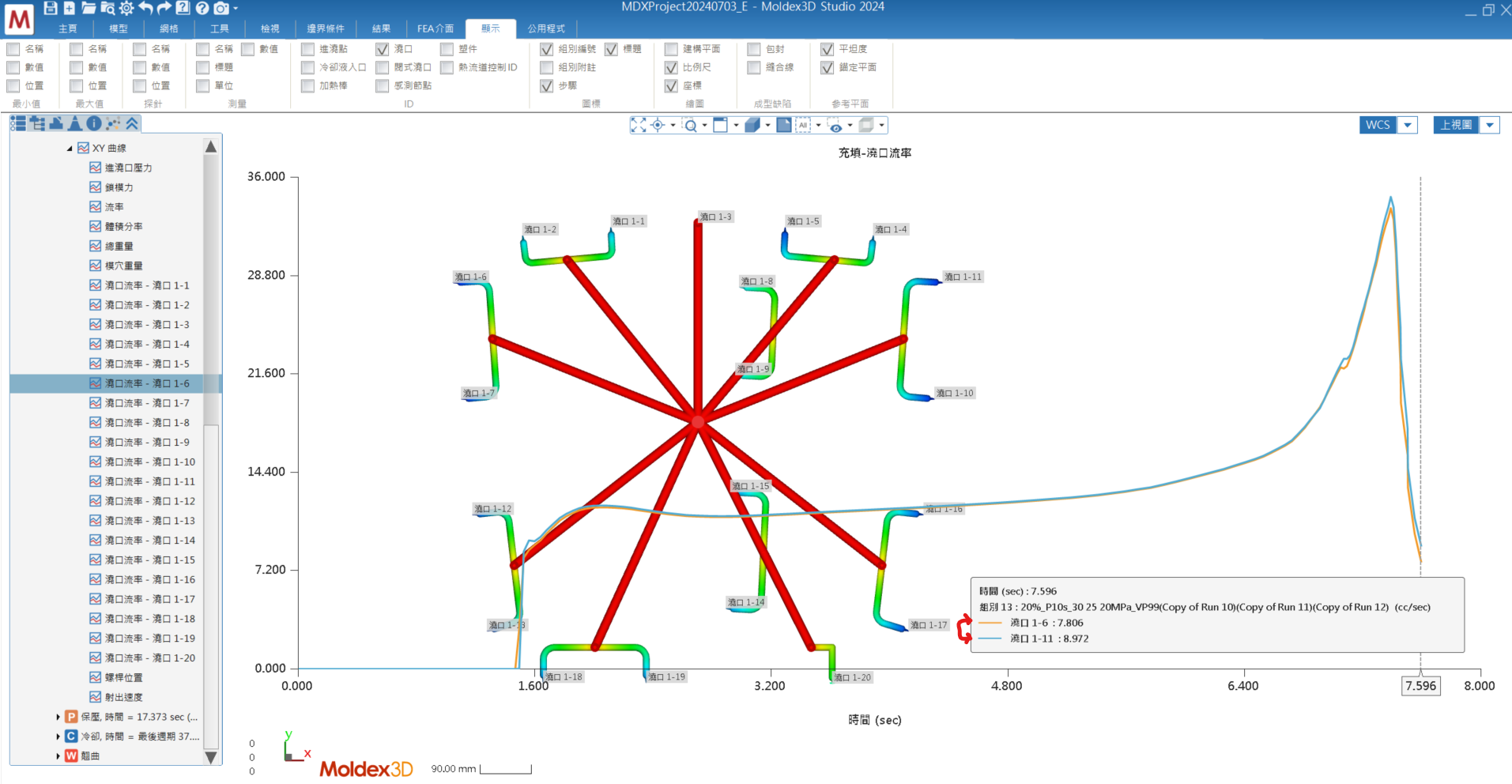Enable the 閥式澆口 checkbox
This screenshot has height=784, width=1512.
383,67
